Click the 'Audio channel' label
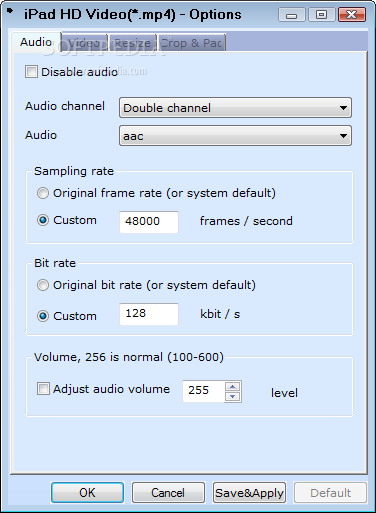The image size is (376, 513). tap(65, 106)
